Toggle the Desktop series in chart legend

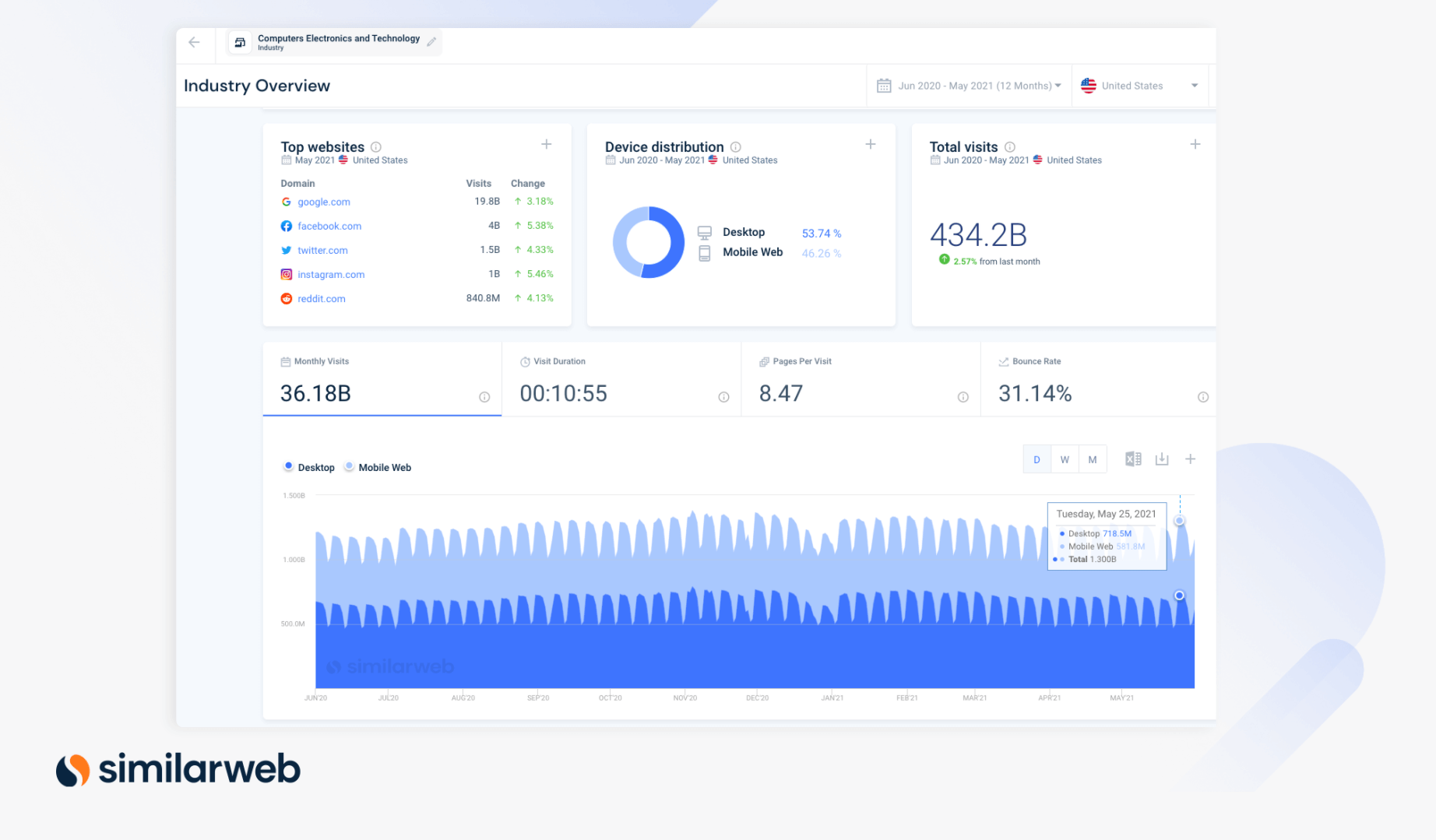point(309,467)
